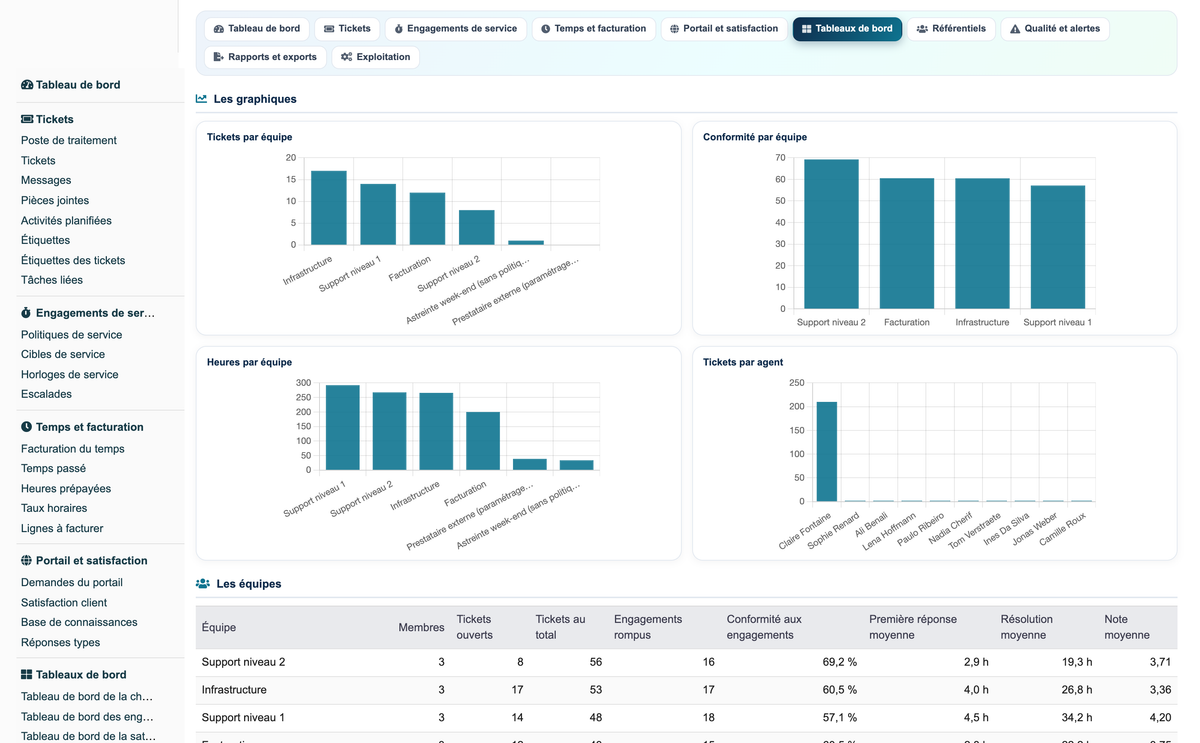Select the active "Tableaux de bord" top tab
The height and width of the screenshot is (743, 1200).
click(x=847, y=29)
